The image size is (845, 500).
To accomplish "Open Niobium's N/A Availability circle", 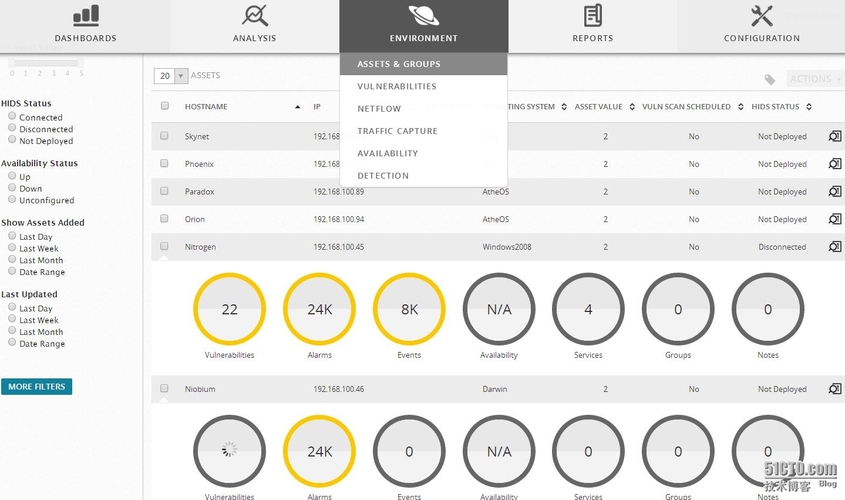I will [499, 452].
